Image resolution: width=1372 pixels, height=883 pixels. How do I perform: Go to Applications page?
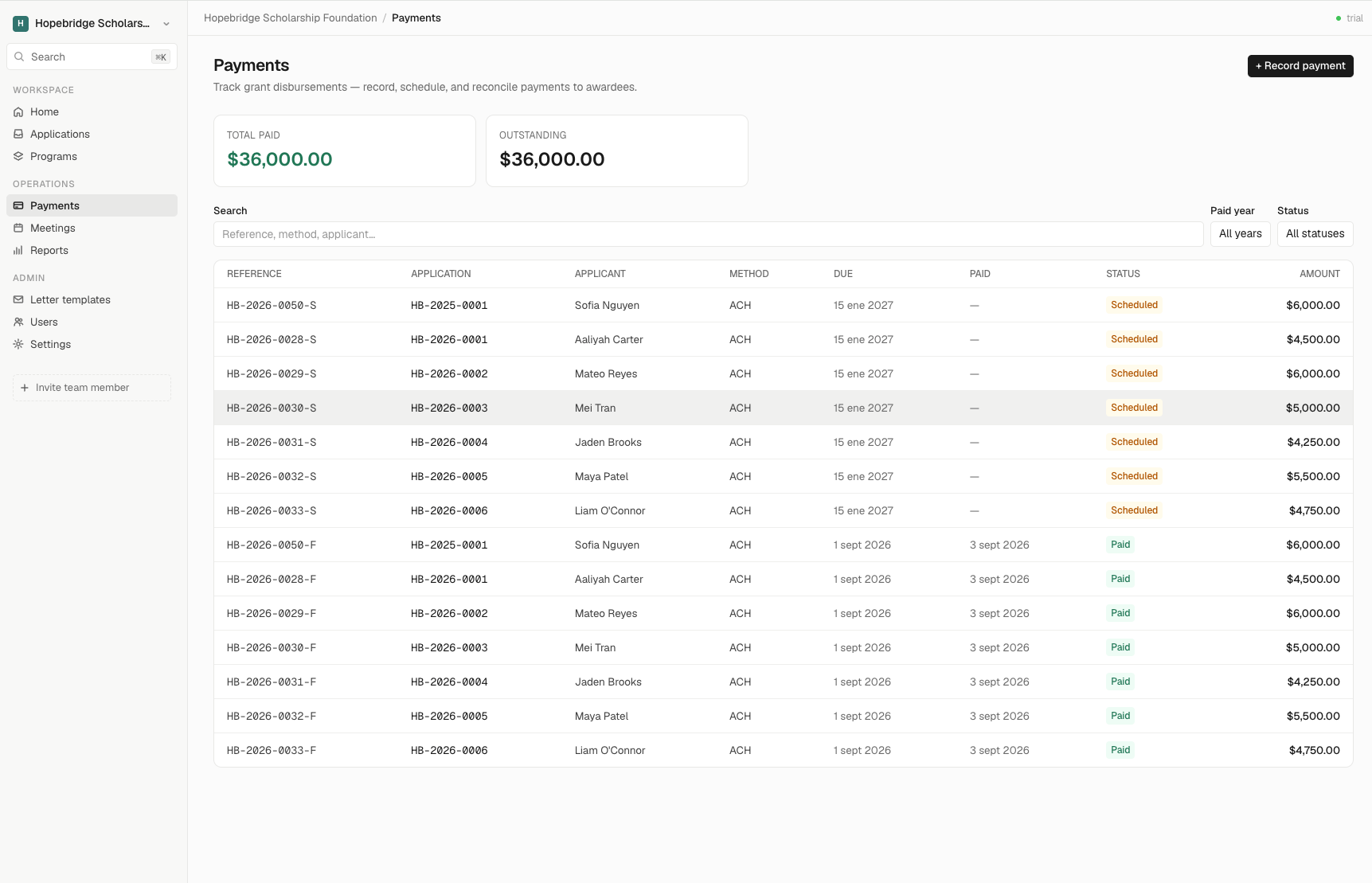pyautogui.click(x=92, y=135)
